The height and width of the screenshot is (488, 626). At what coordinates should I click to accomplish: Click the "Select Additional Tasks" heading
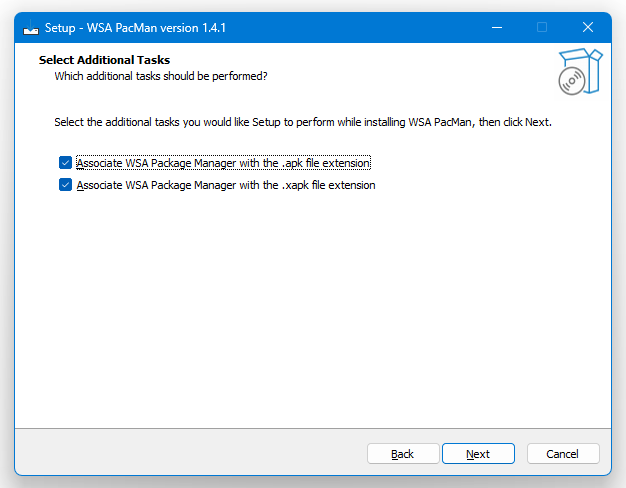coord(104,60)
